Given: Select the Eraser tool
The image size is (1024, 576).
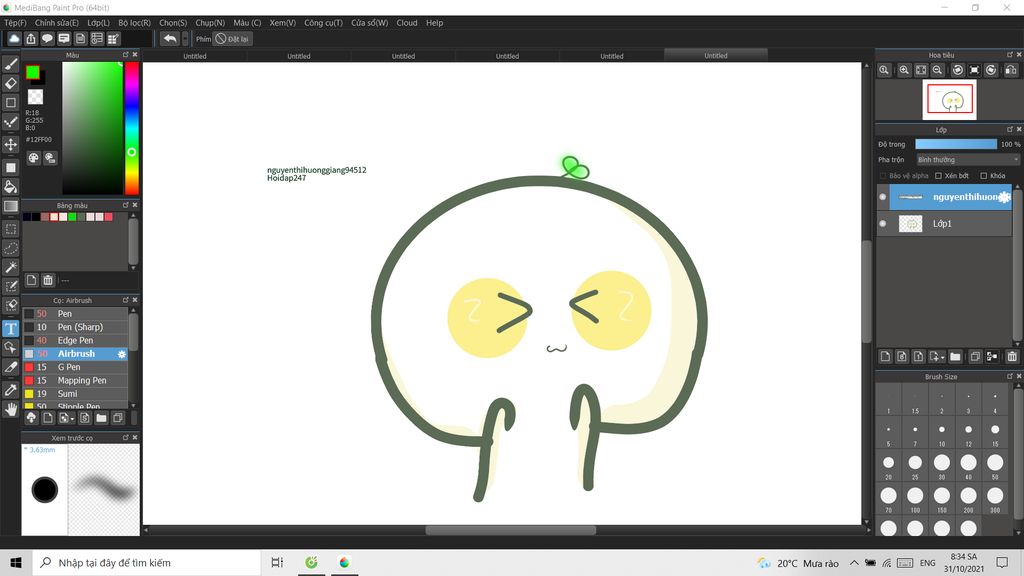Looking at the screenshot, I should click(x=10, y=83).
